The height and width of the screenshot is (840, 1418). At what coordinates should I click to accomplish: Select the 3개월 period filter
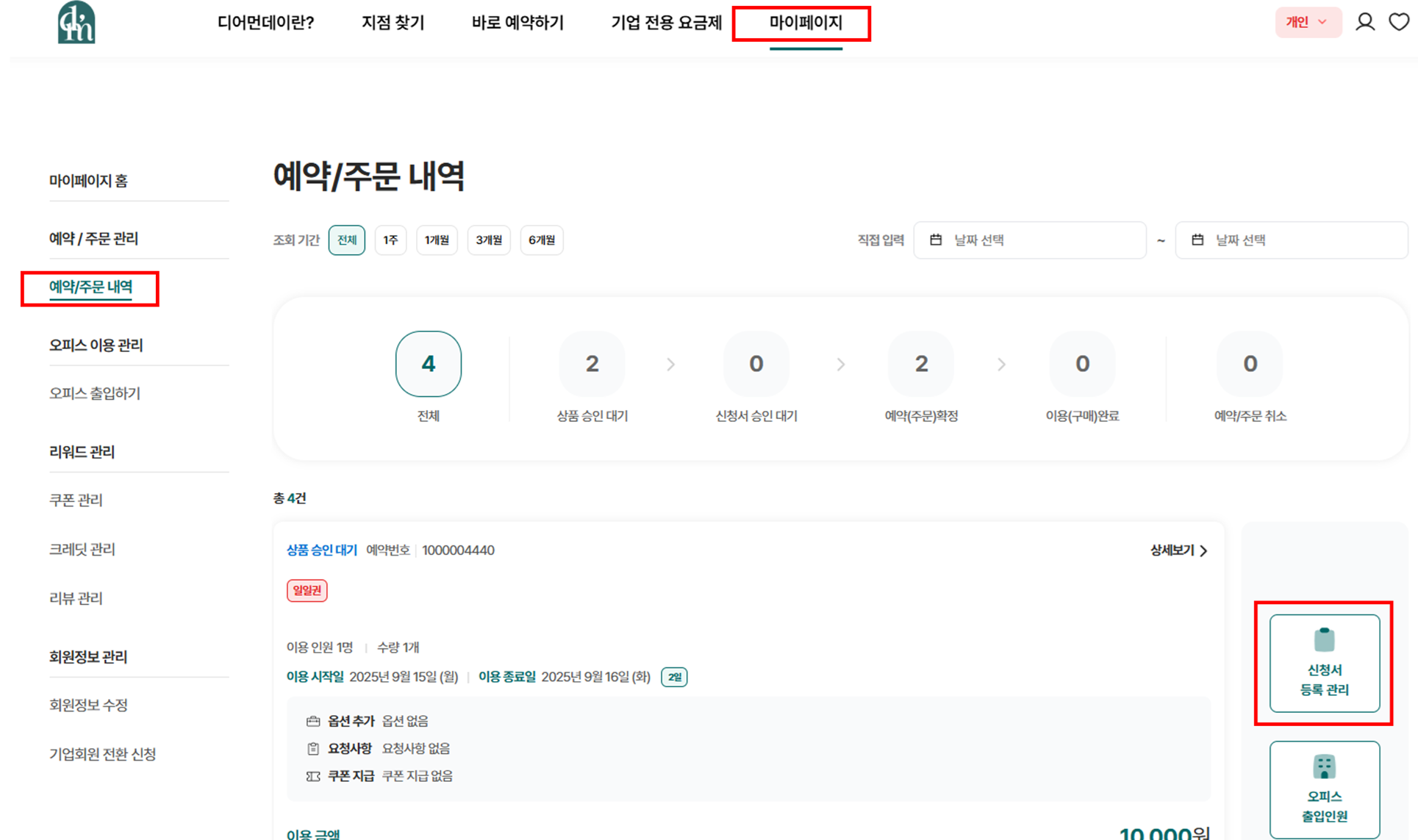[x=489, y=240]
